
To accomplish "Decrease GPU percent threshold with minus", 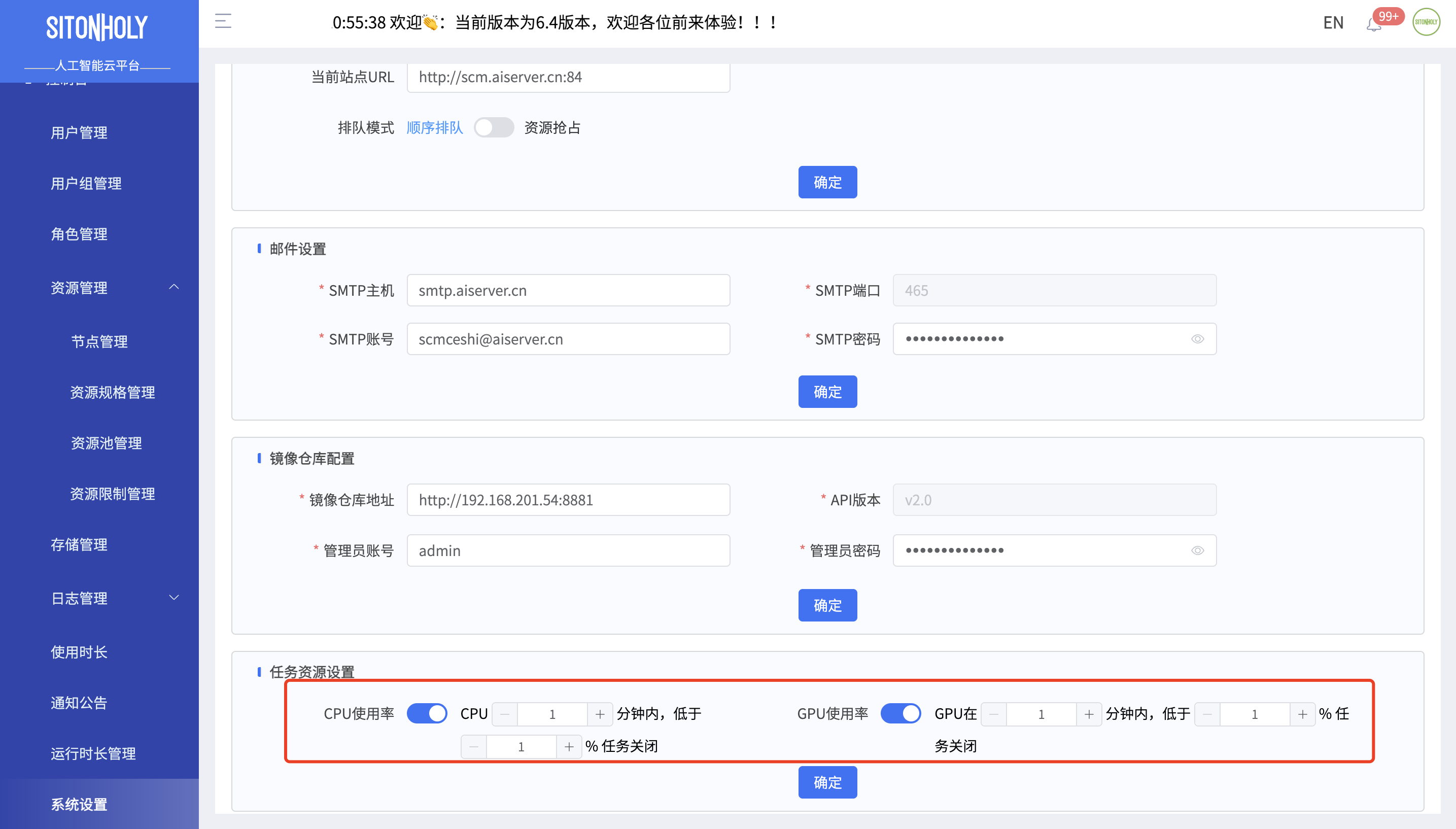I will 1207,714.
